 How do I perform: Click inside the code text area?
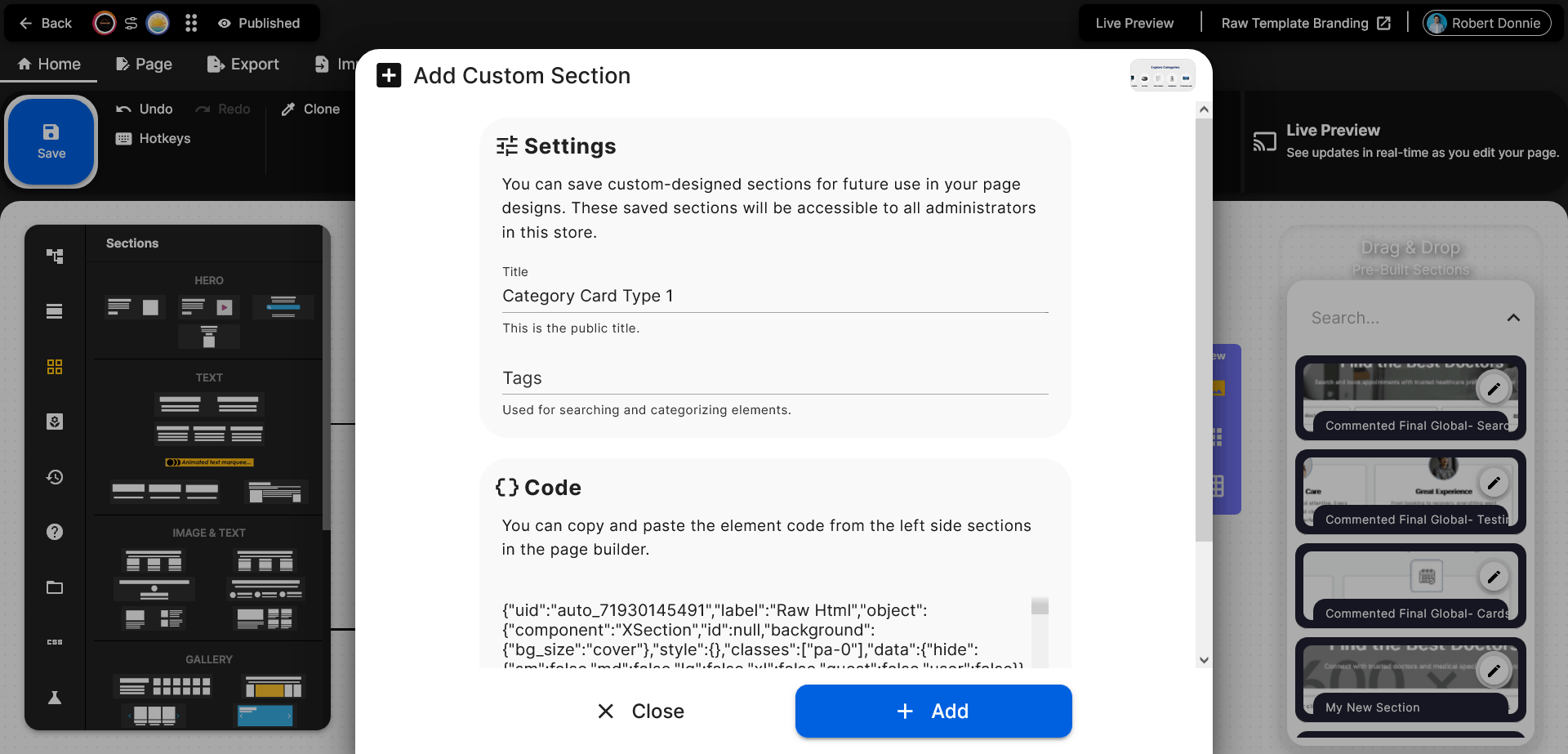click(x=765, y=633)
